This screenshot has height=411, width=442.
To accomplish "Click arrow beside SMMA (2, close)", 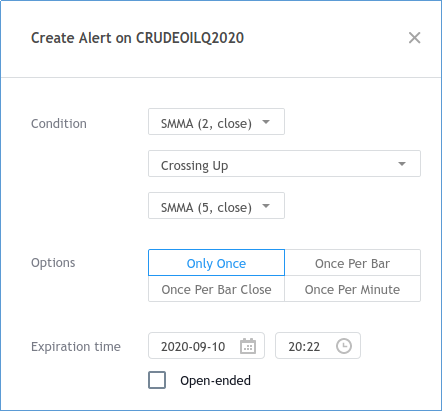I will tap(266, 122).
